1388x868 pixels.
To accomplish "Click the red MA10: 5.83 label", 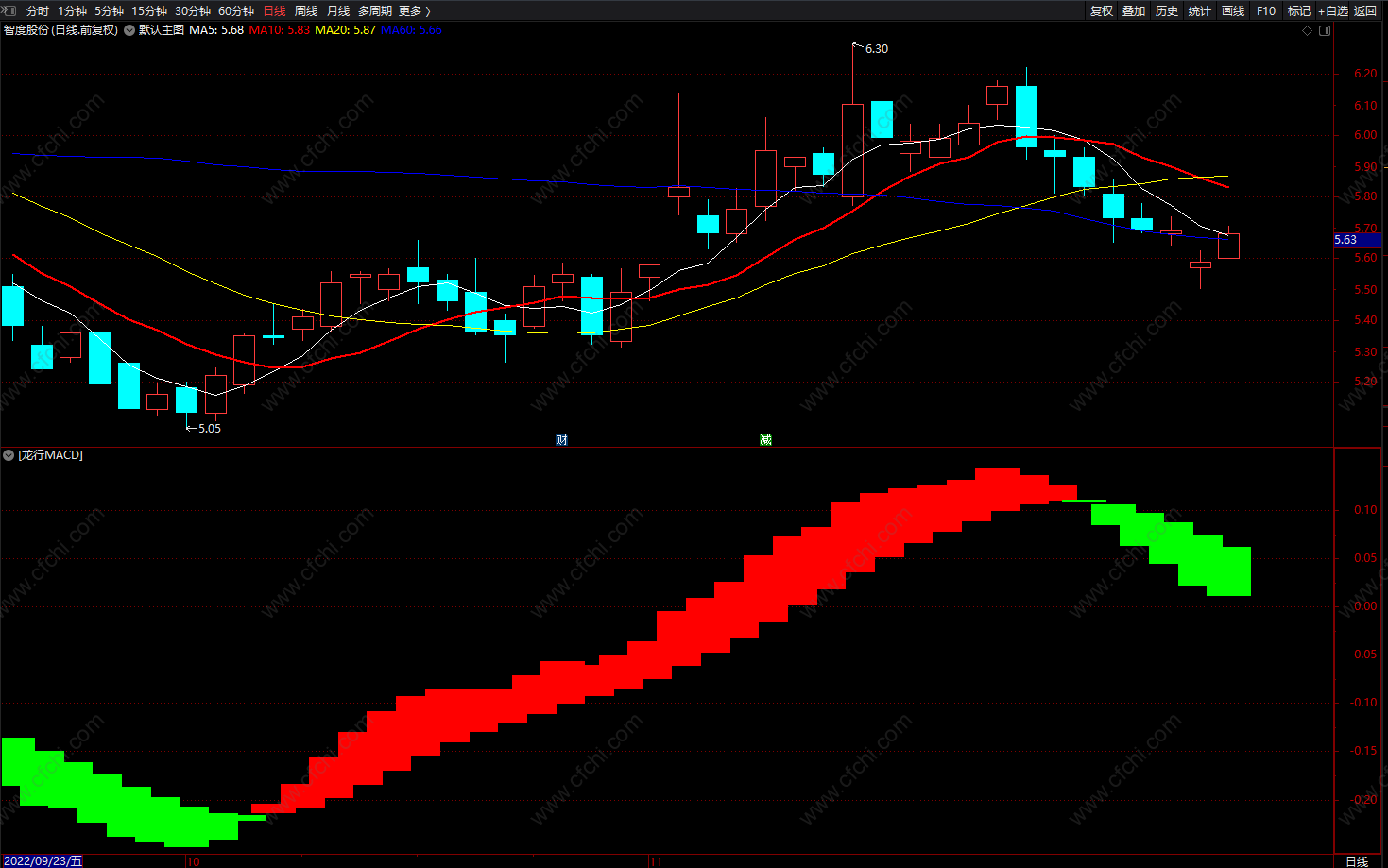I will click(279, 30).
